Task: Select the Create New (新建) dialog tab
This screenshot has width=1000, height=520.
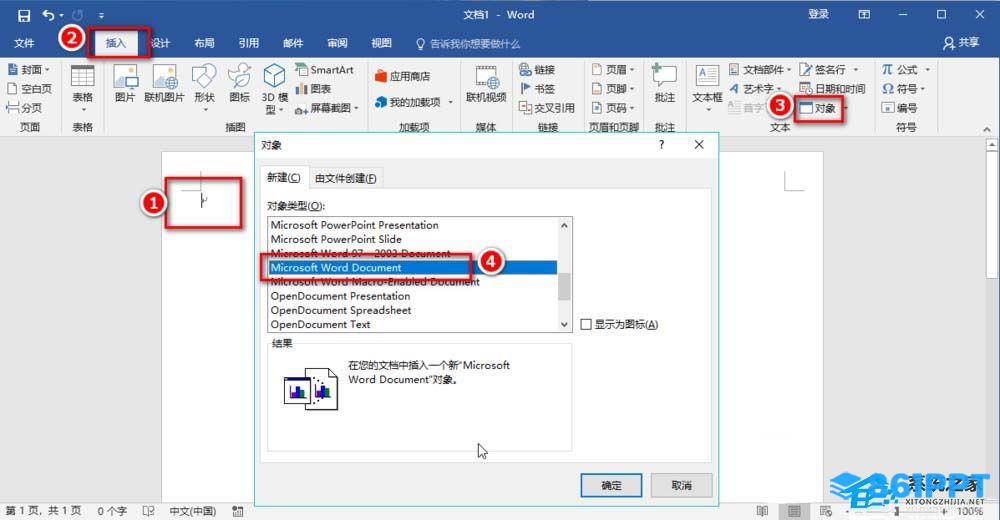Action: pyautogui.click(x=284, y=177)
